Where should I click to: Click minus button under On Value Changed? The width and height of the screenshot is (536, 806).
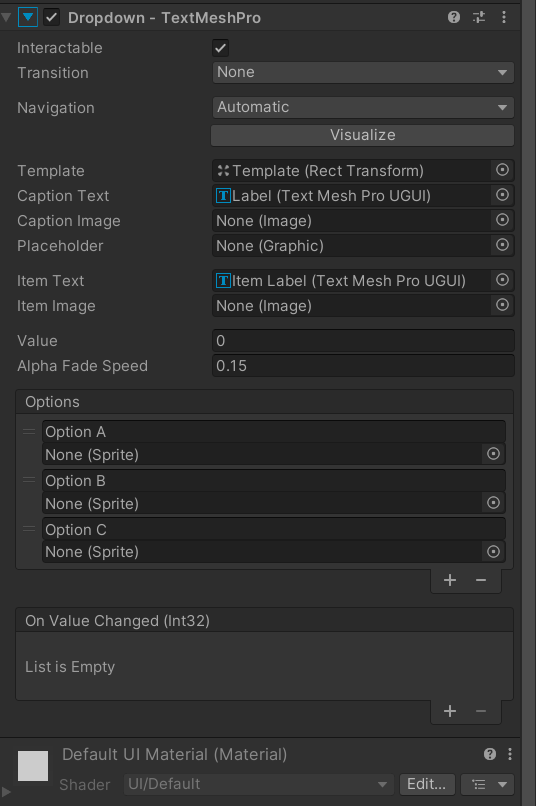(481, 711)
